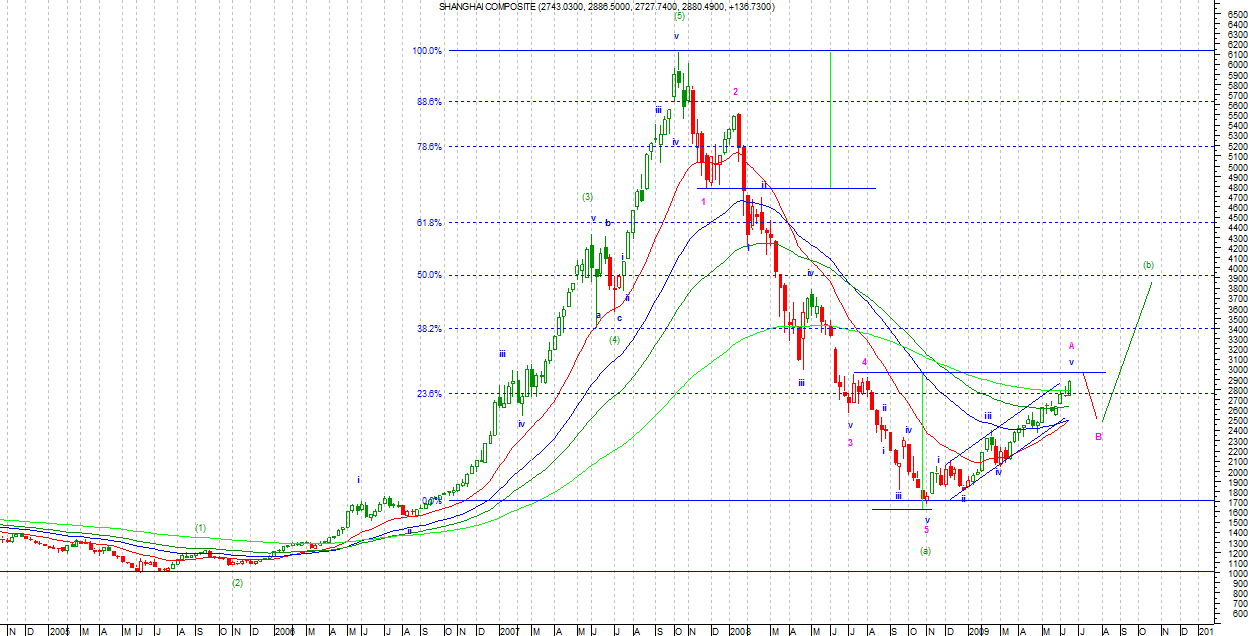1250x636 pixels.
Task: Click the green (b) projected target label
Action: [1148, 265]
